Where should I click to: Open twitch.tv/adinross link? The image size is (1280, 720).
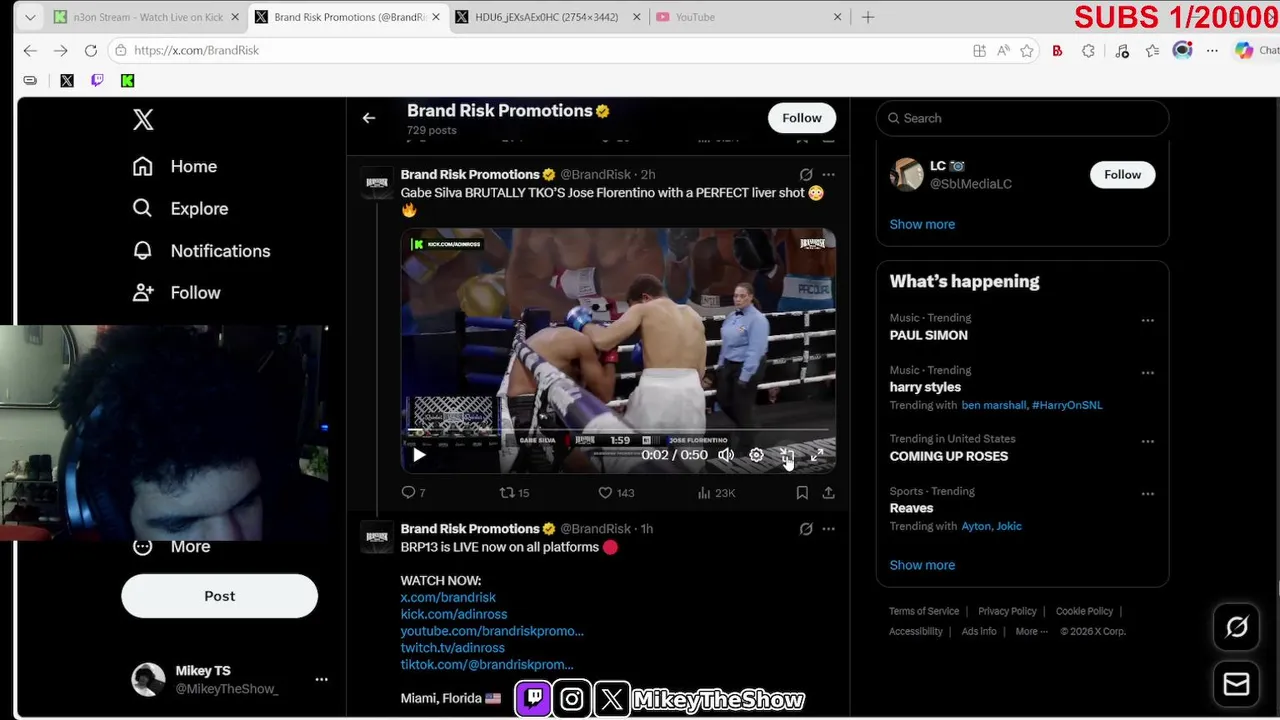click(453, 648)
